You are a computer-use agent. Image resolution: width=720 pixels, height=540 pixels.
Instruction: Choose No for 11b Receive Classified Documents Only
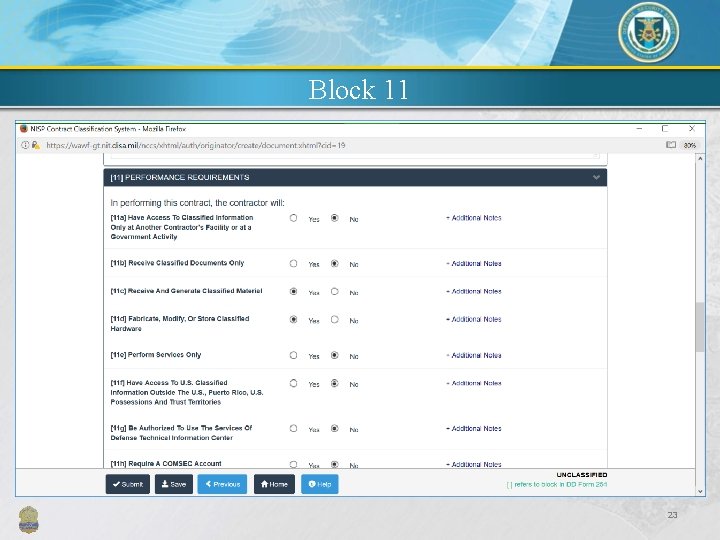335,264
